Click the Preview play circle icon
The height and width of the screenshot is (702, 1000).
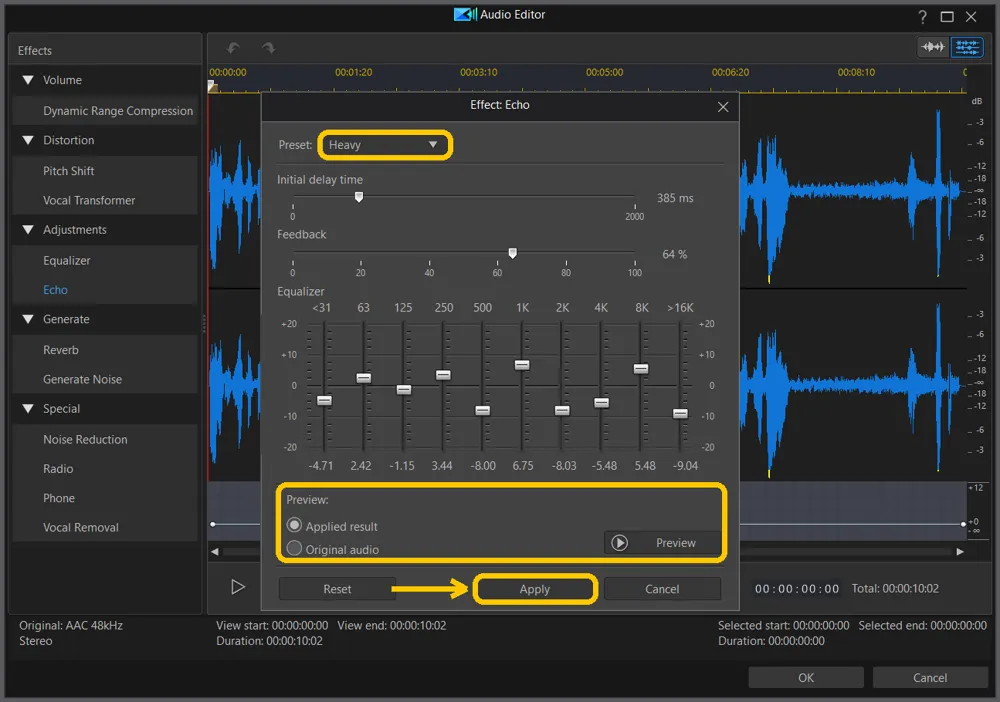click(x=619, y=543)
